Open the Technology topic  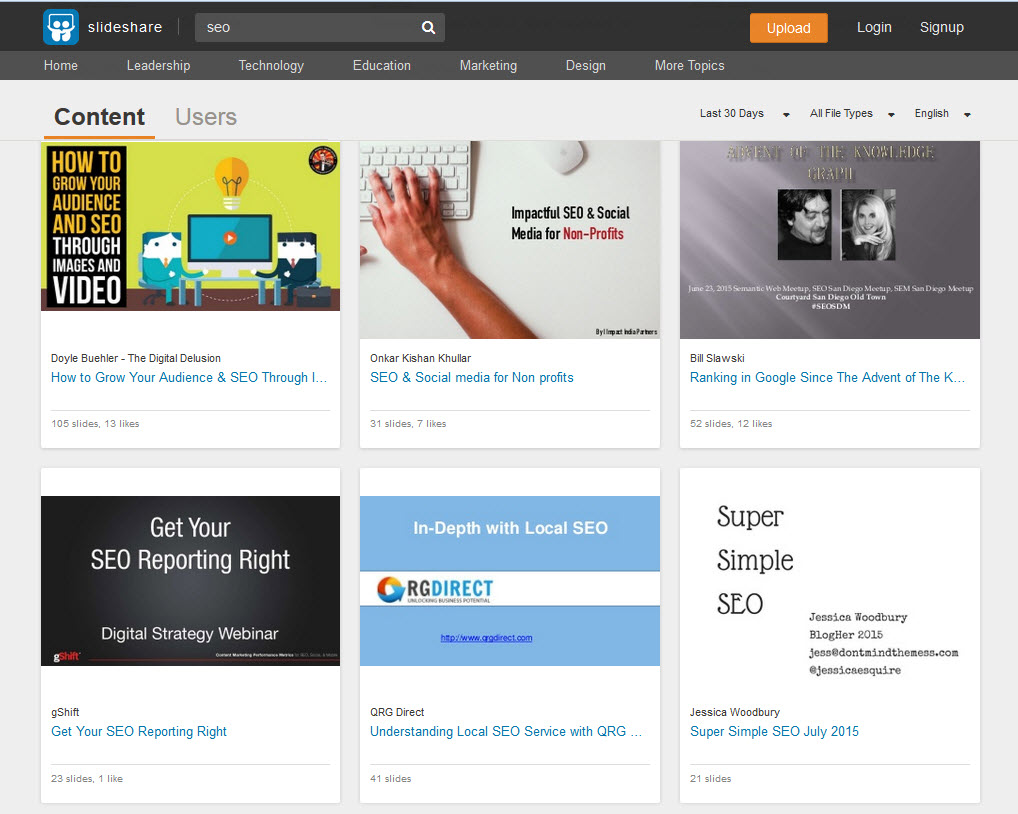click(x=271, y=66)
